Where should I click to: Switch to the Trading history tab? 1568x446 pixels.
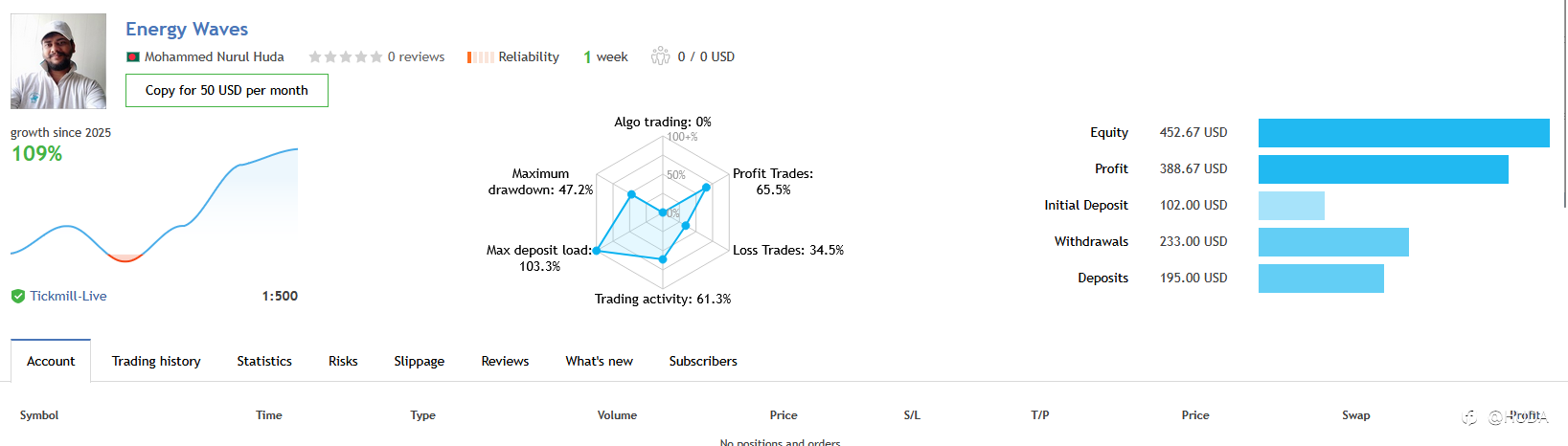pos(156,362)
